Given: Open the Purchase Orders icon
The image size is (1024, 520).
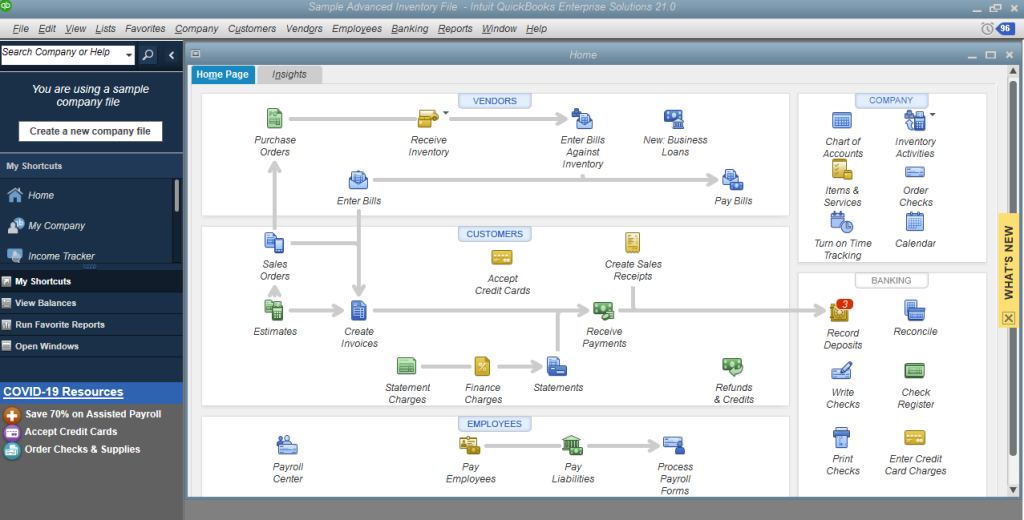Looking at the screenshot, I should point(274,120).
